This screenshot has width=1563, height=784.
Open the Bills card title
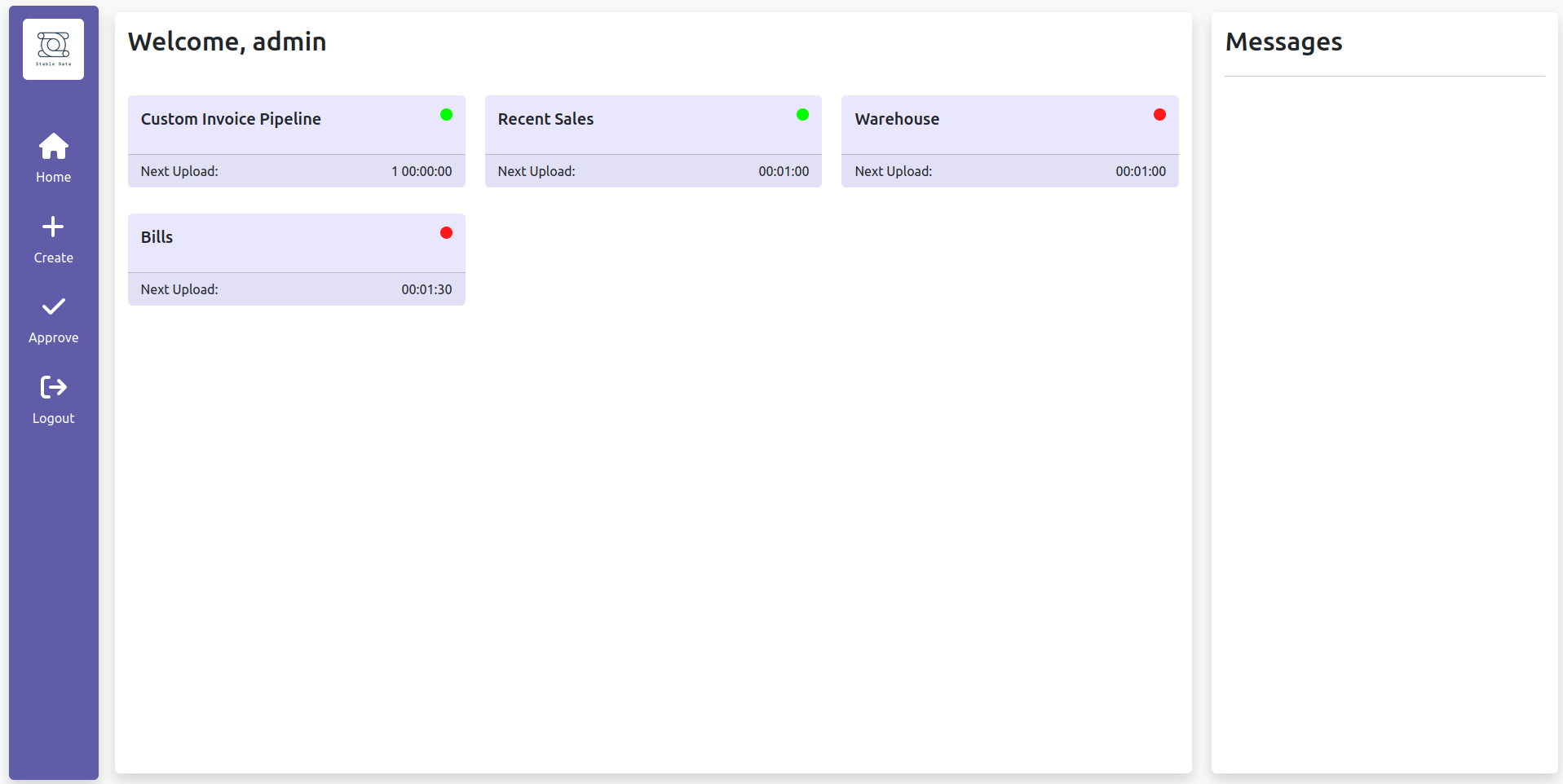pyautogui.click(x=157, y=237)
